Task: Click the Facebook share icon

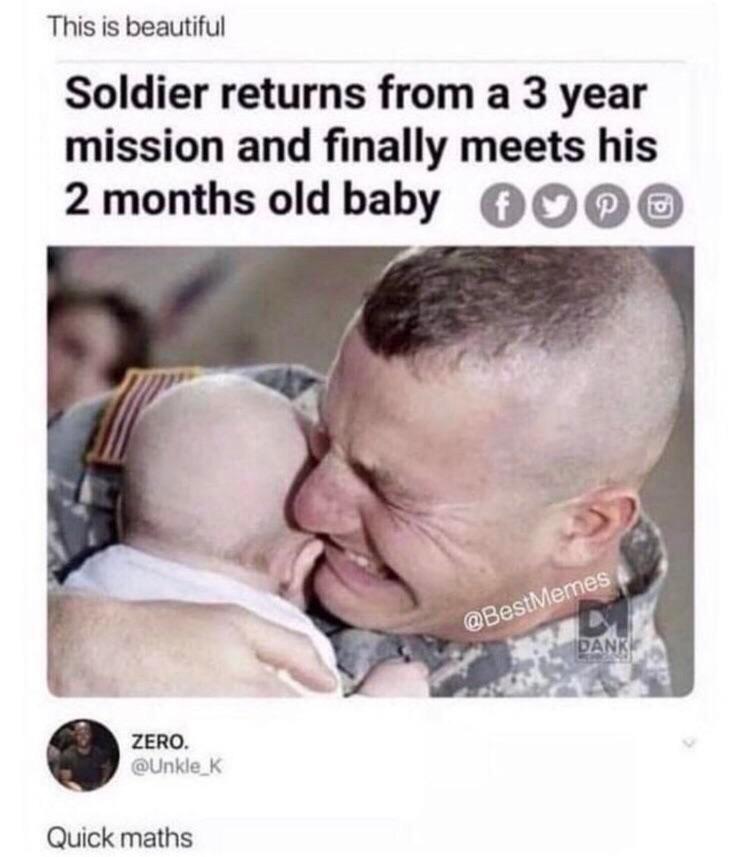Action: tap(501, 206)
